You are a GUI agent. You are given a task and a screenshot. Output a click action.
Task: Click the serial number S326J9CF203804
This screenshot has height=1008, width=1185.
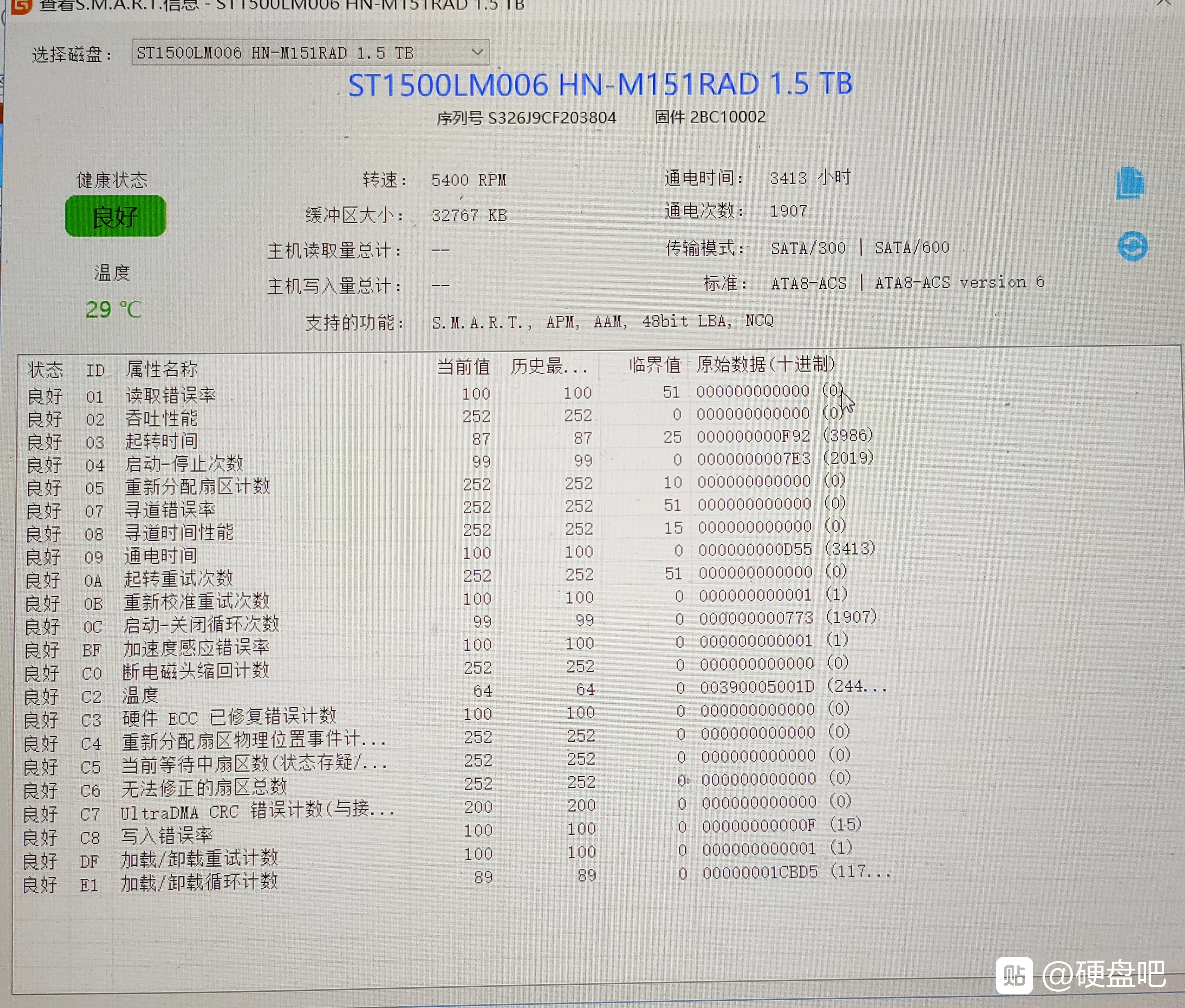coord(552,118)
